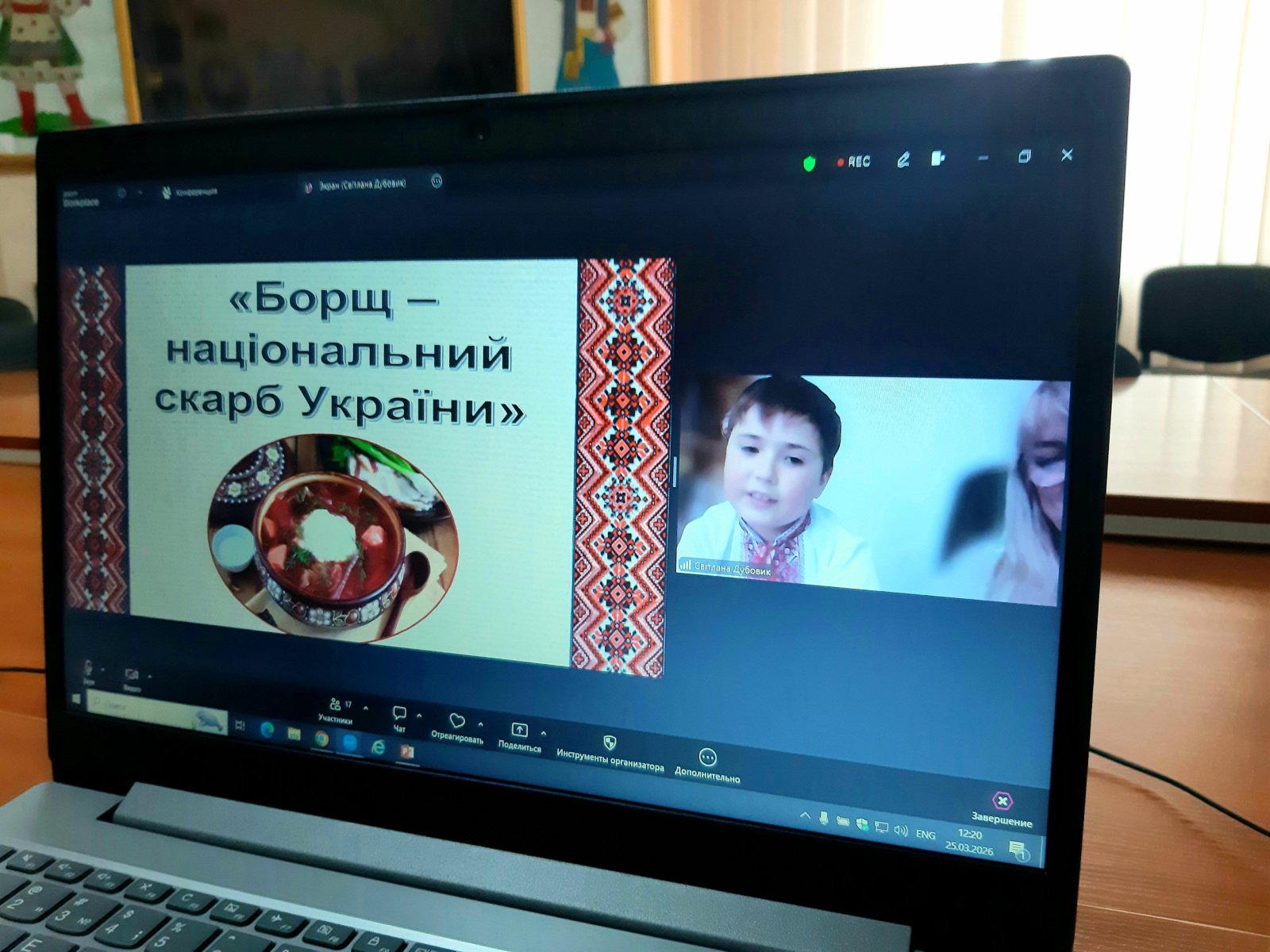Open the Дополнительно more options menu
1270x952 pixels.
click(x=707, y=758)
